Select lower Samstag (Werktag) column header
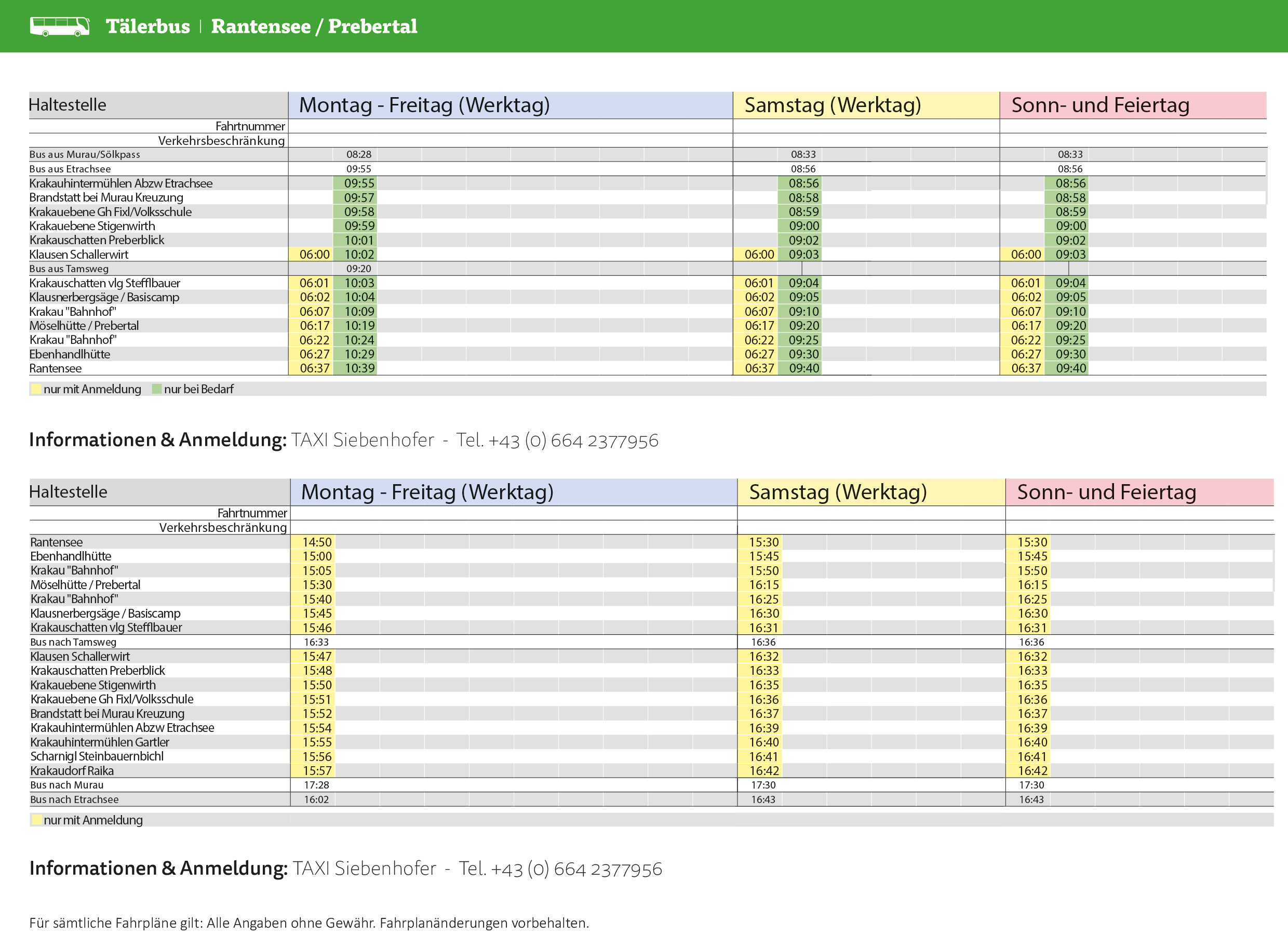Viewport: 1288px width, 947px height. coord(837,492)
